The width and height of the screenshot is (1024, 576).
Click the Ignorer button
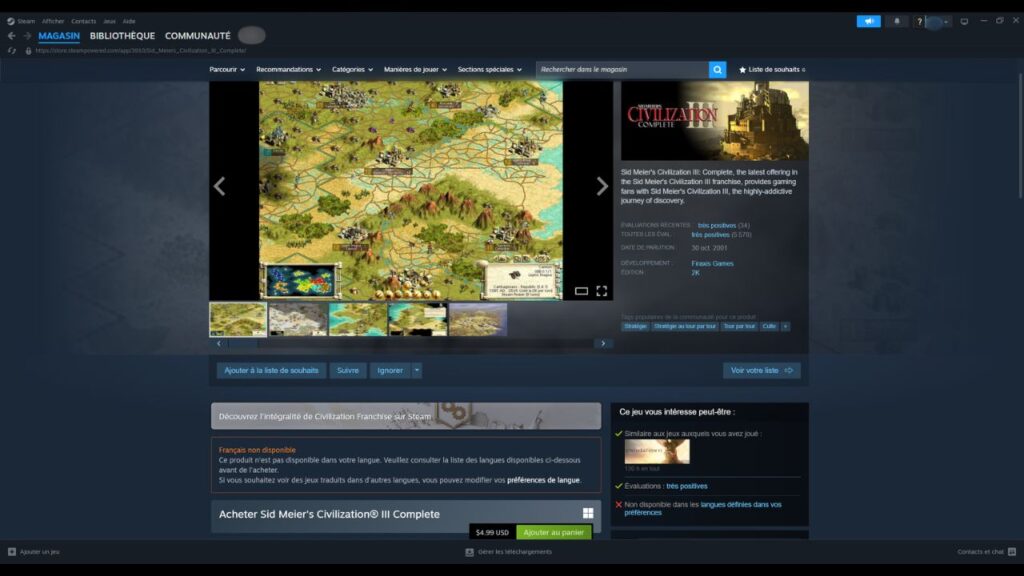tap(390, 370)
